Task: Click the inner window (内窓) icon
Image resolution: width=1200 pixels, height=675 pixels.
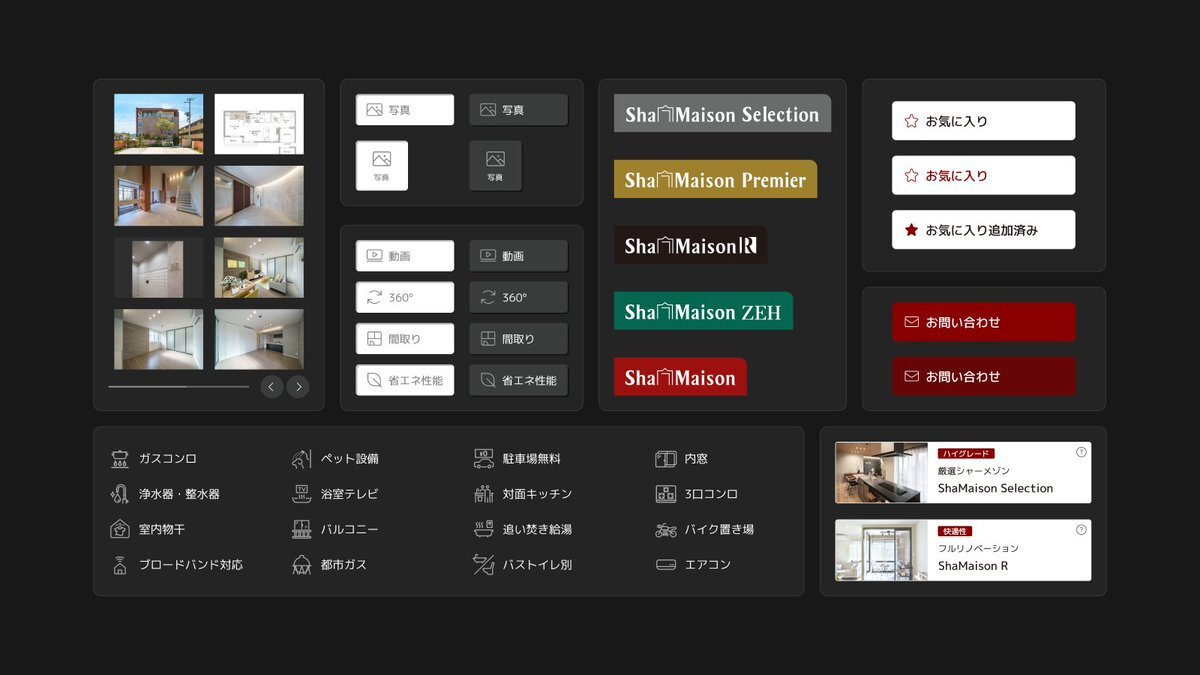Action: point(666,459)
